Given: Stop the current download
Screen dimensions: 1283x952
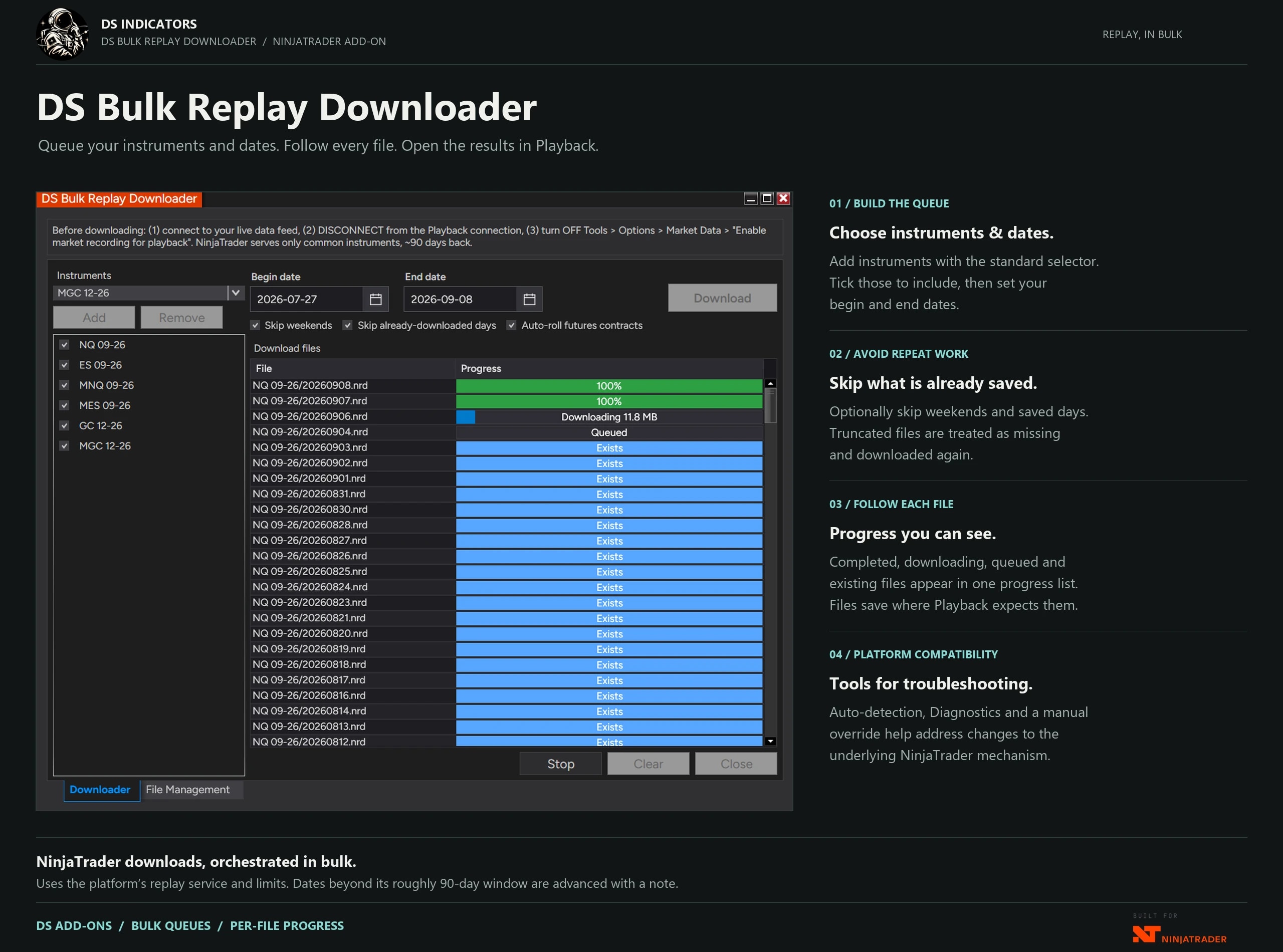Looking at the screenshot, I should [561, 764].
